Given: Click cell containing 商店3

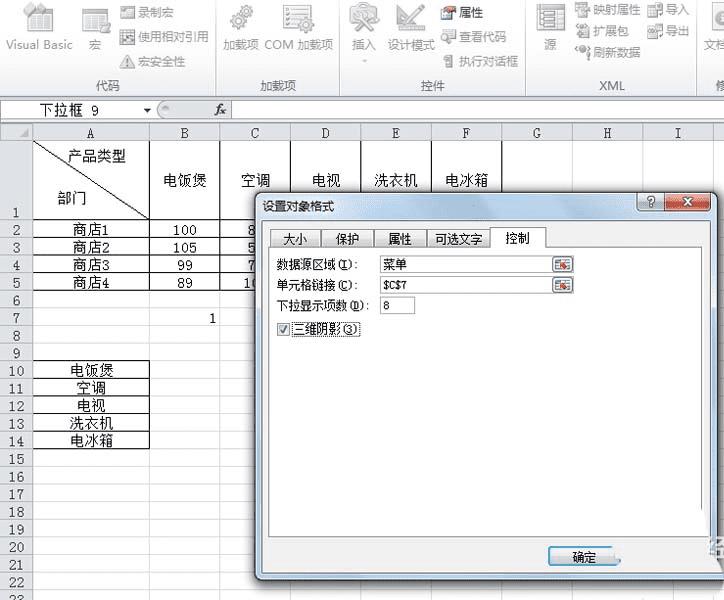Looking at the screenshot, I should click(x=91, y=265).
